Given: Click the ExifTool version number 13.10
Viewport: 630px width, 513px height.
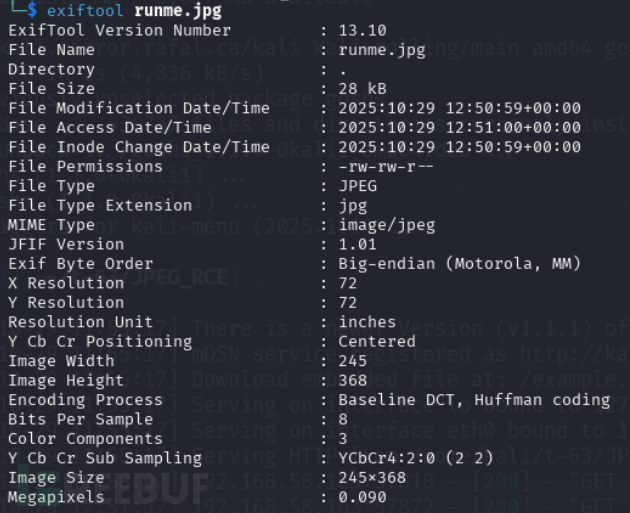Looking at the screenshot, I should (x=362, y=30).
